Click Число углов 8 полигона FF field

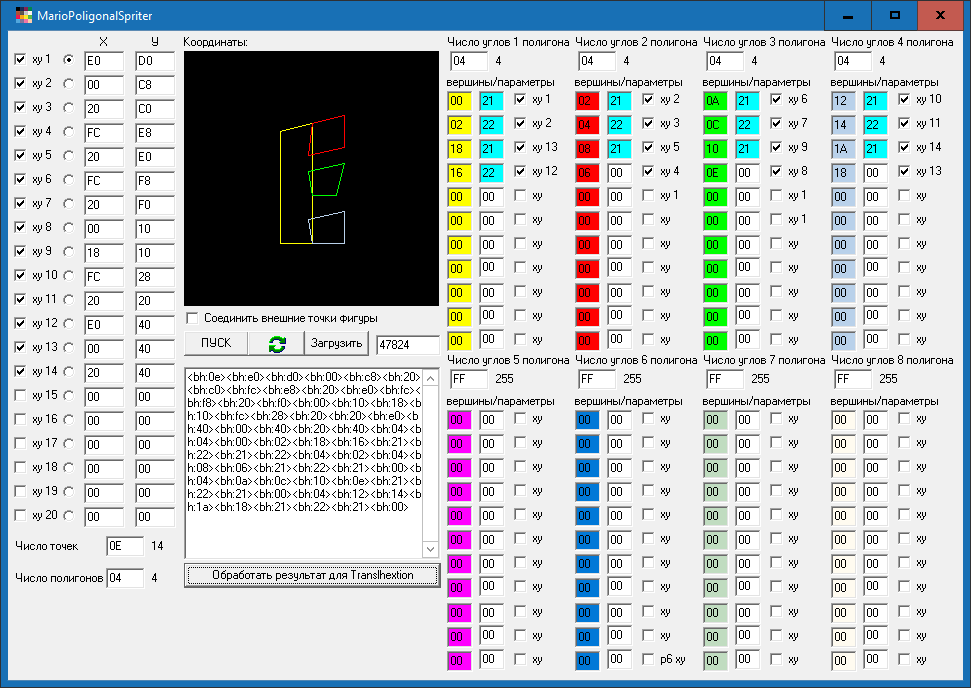click(x=853, y=378)
